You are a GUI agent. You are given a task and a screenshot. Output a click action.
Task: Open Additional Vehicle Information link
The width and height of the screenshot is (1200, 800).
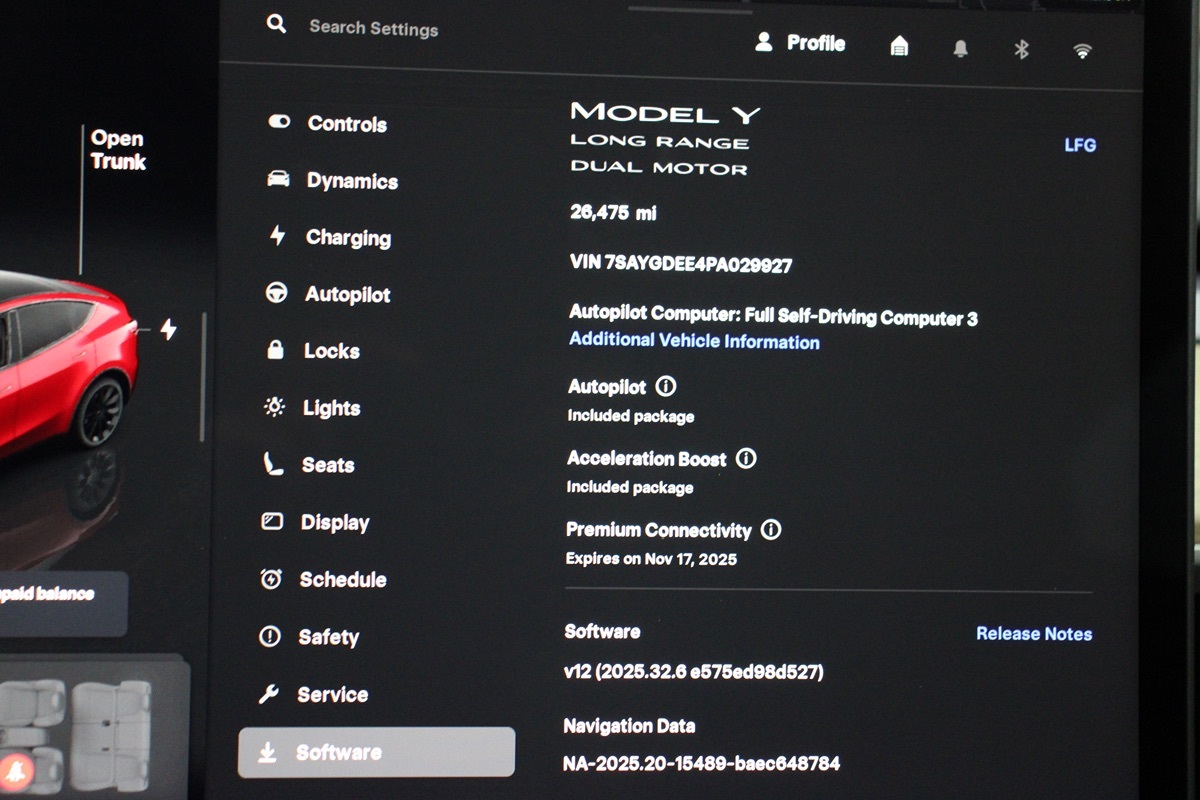point(694,341)
